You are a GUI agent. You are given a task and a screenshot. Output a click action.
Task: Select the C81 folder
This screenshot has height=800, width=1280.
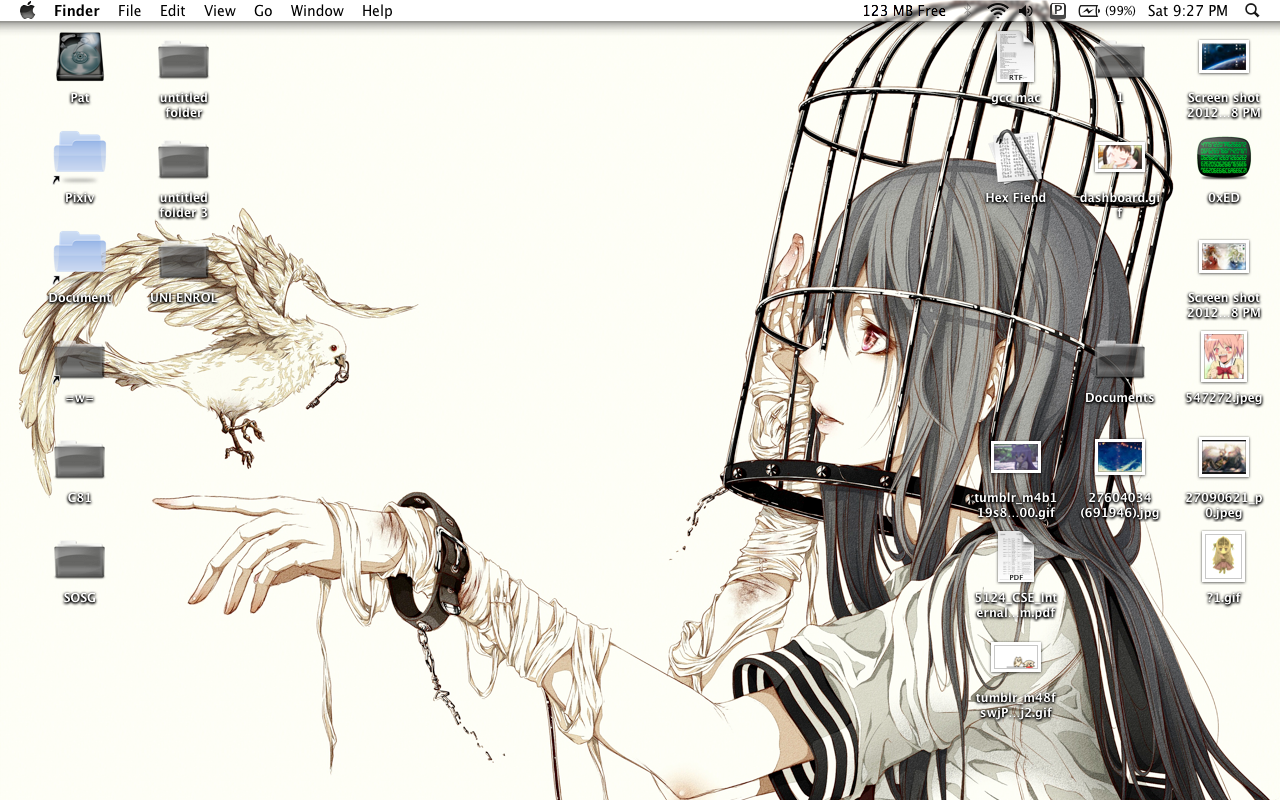point(80,460)
